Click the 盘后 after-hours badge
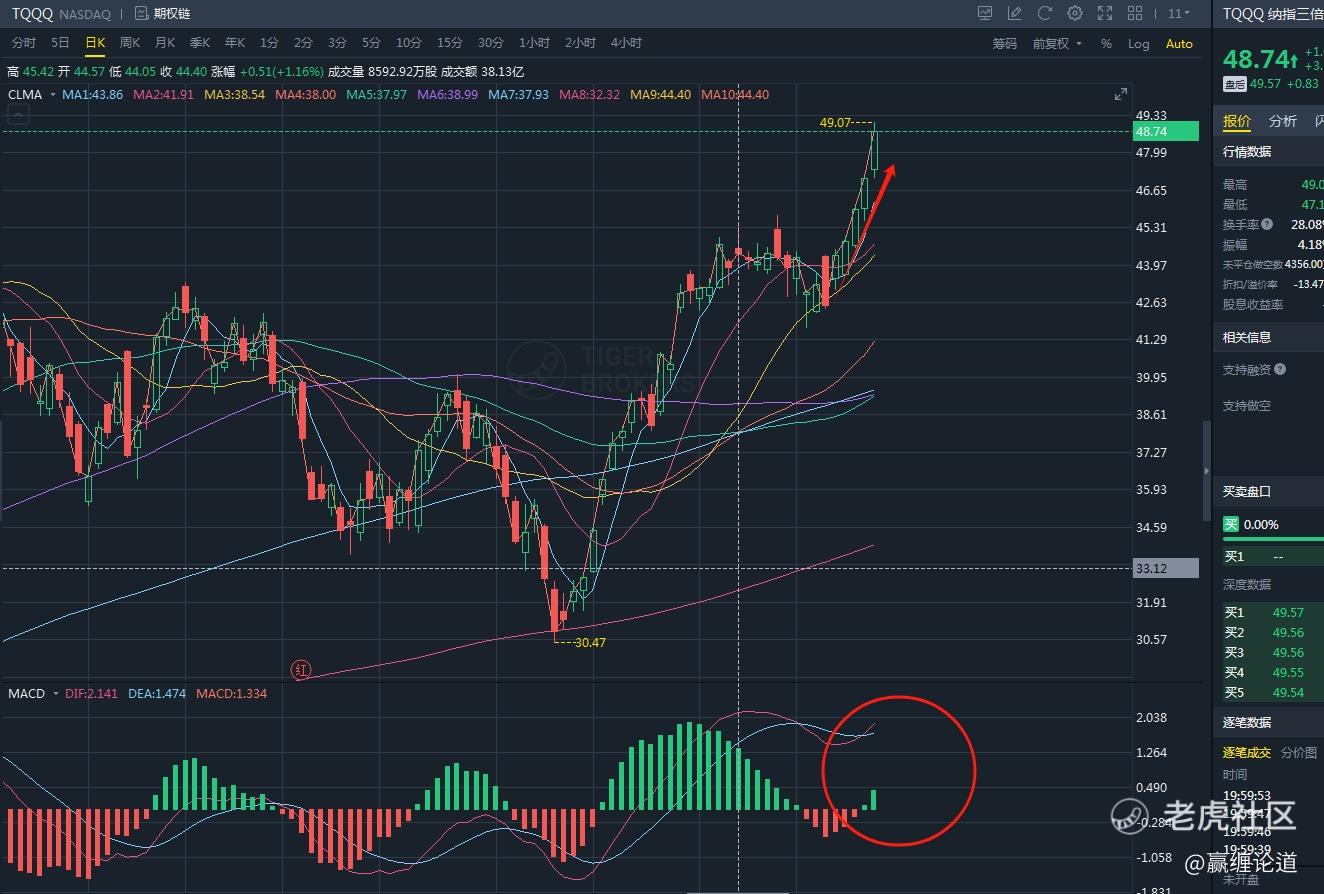This screenshot has height=894, width=1324. pyautogui.click(x=1235, y=84)
